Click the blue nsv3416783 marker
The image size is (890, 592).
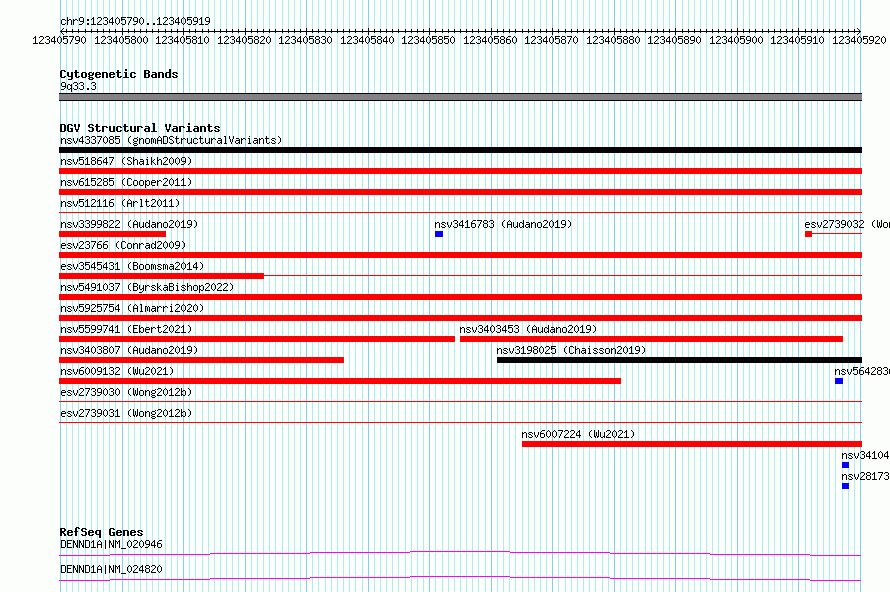pyautogui.click(x=439, y=234)
